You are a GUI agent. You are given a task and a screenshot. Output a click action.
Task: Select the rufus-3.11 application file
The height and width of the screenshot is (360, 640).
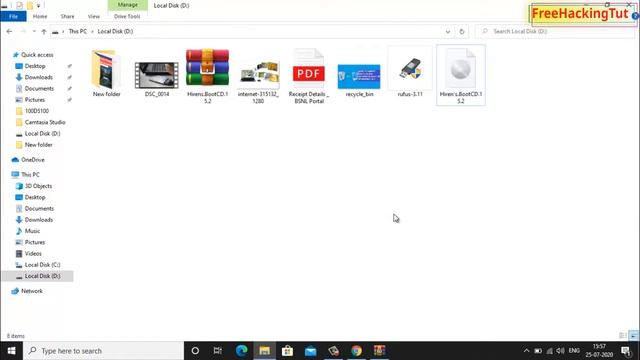(x=410, y=73)
